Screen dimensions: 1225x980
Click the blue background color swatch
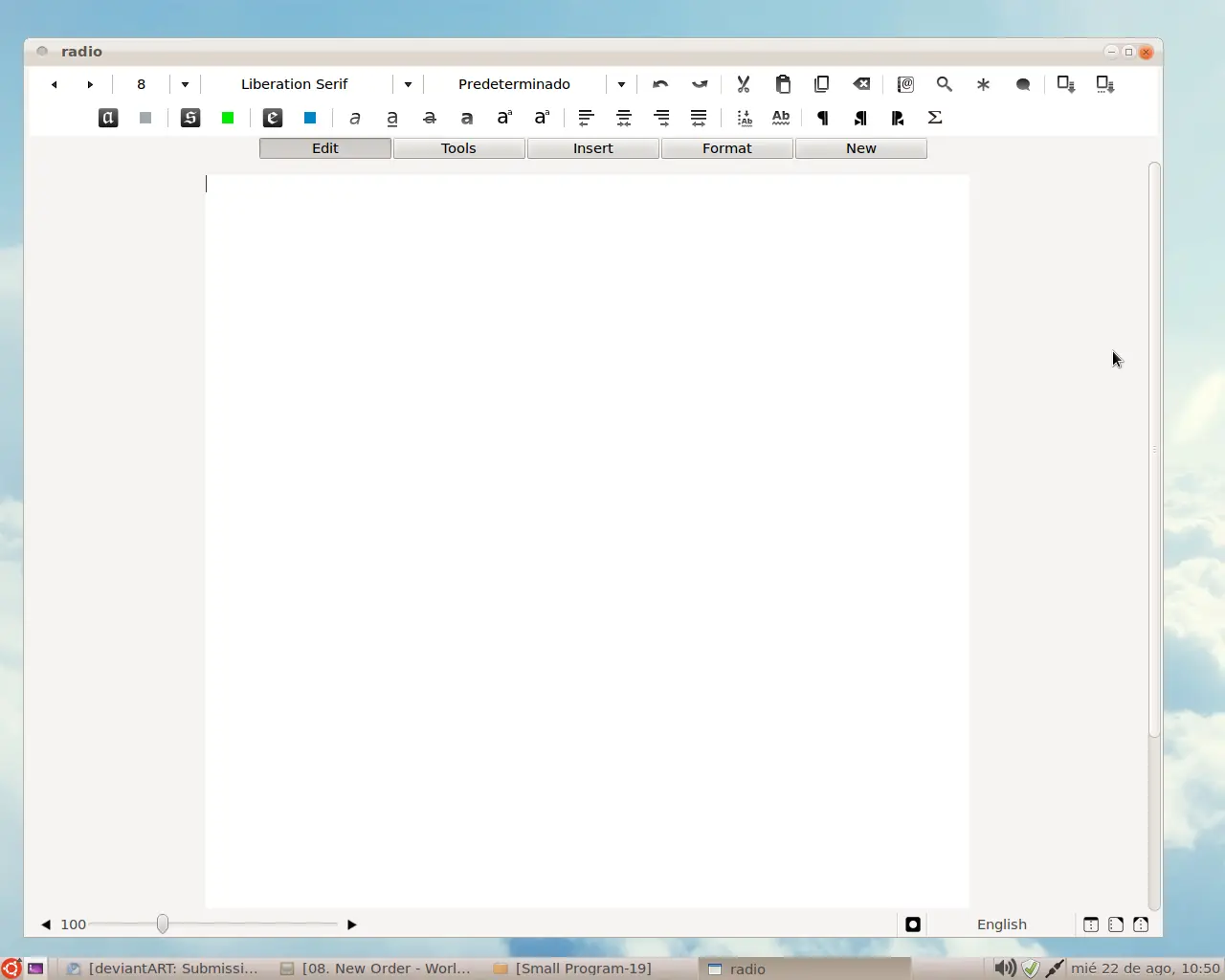tap(310, 118)
